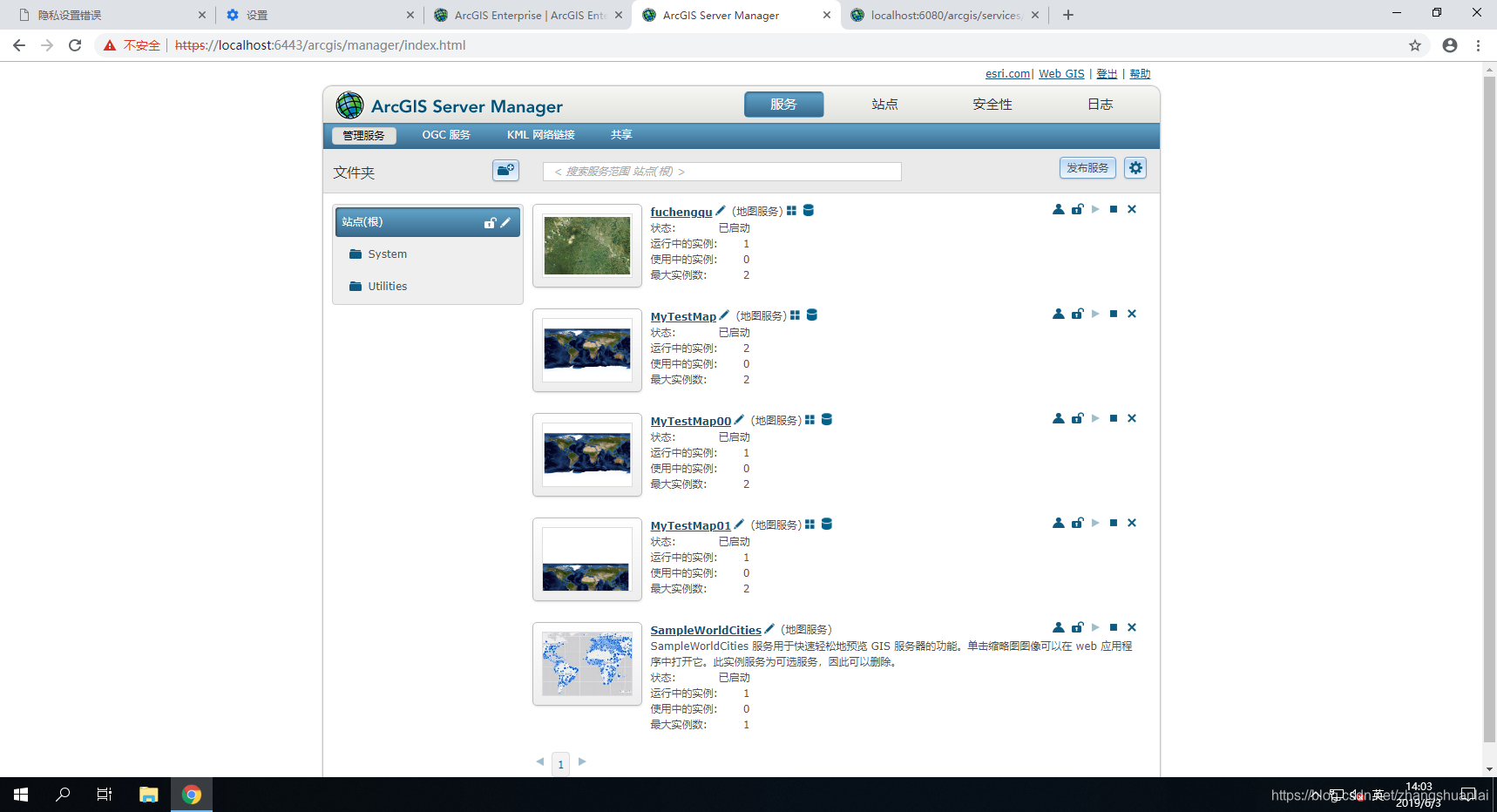Select the OGC 服务 sub-tab

(x=446, y=135)
